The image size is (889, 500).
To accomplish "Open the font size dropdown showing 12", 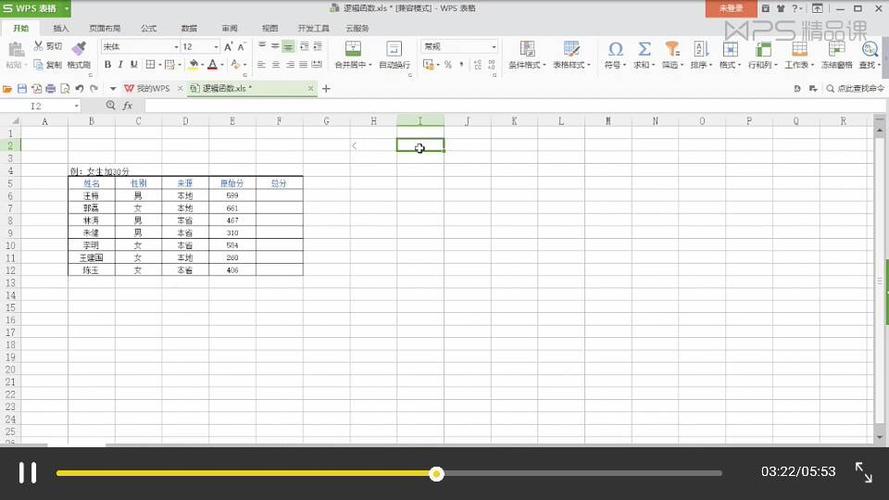I will click(216, 46).
